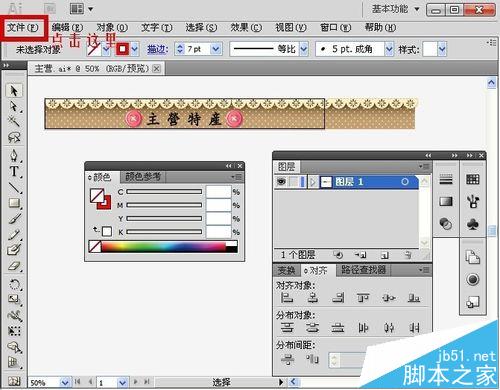Open fill color dropdown arrow
The image size is (500, 390).
106,50
